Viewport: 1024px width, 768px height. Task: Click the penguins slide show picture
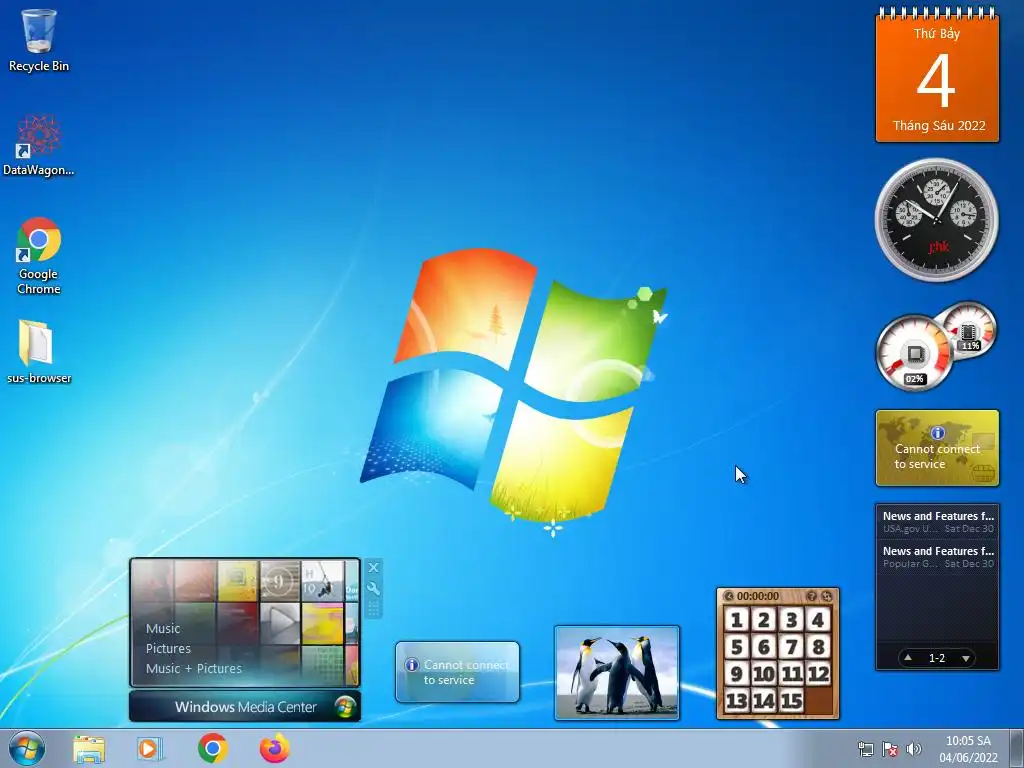pos(616,673)
